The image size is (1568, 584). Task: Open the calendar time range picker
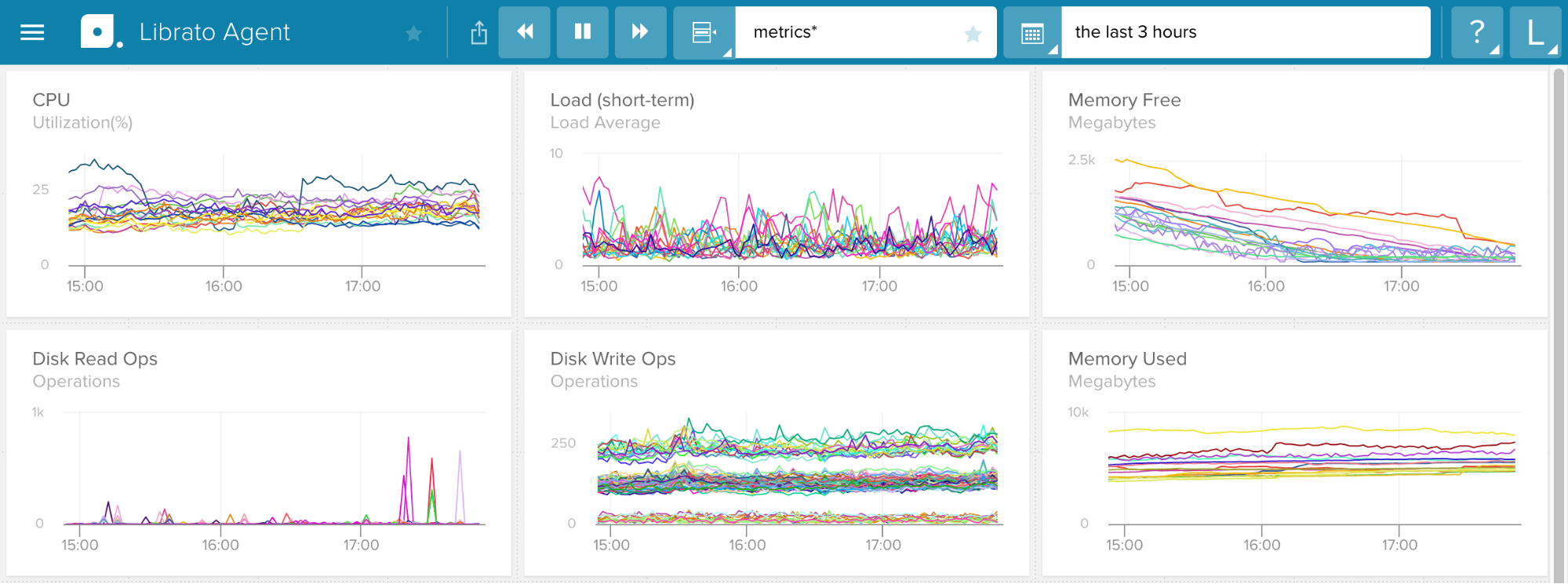point(1032,32)
